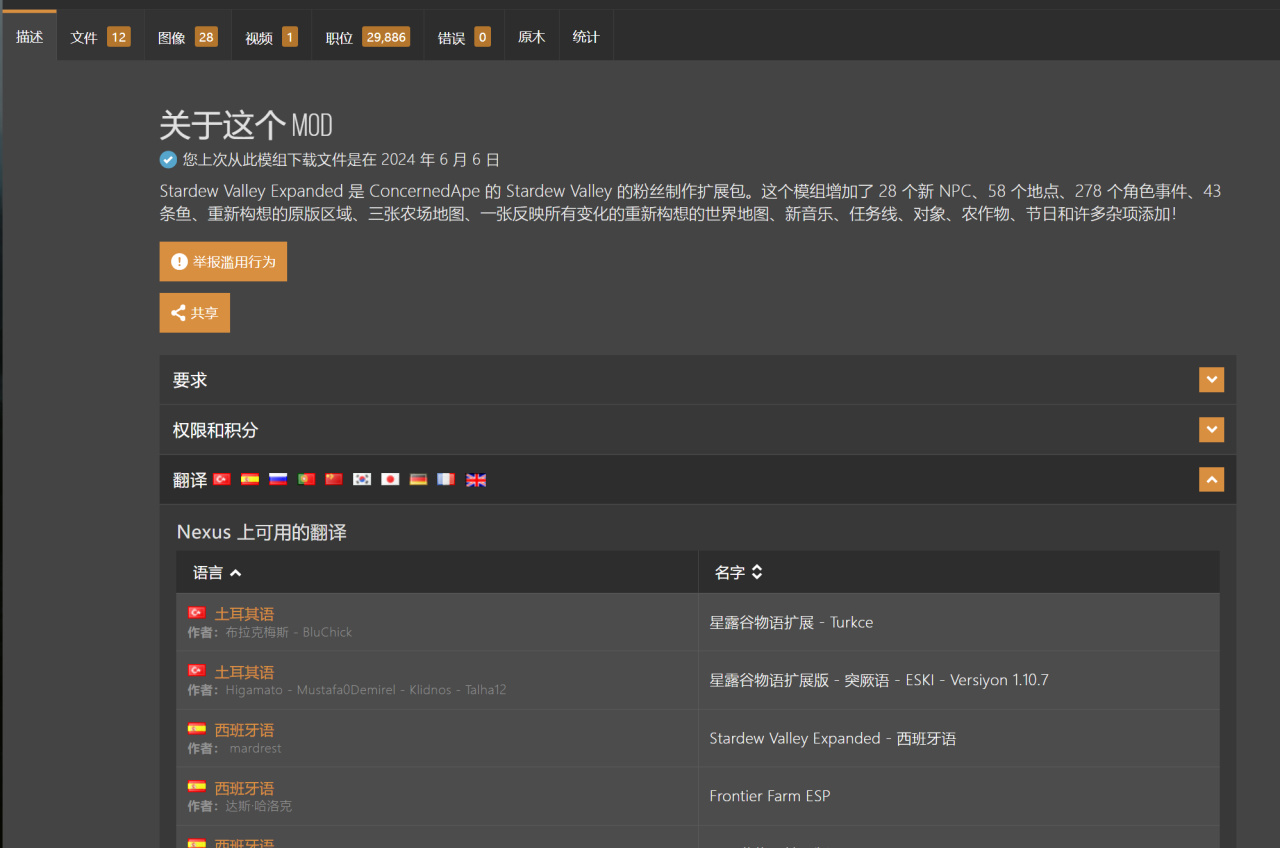1280x848 pixels.
Task: Click the name 星露谷物语扩展 - Turkce
Action: pos(791,622)
